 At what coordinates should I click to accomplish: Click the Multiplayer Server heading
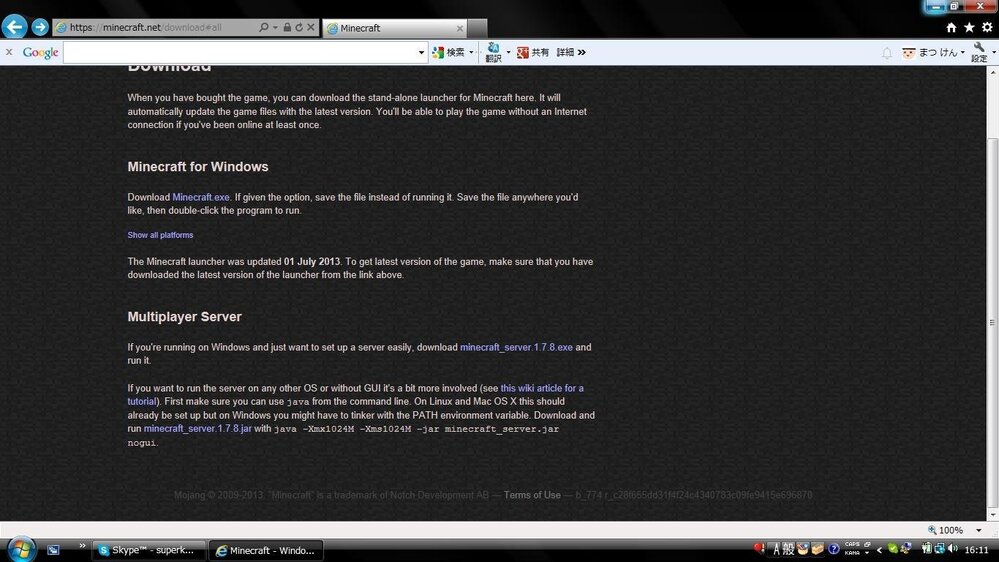[184, 317]
